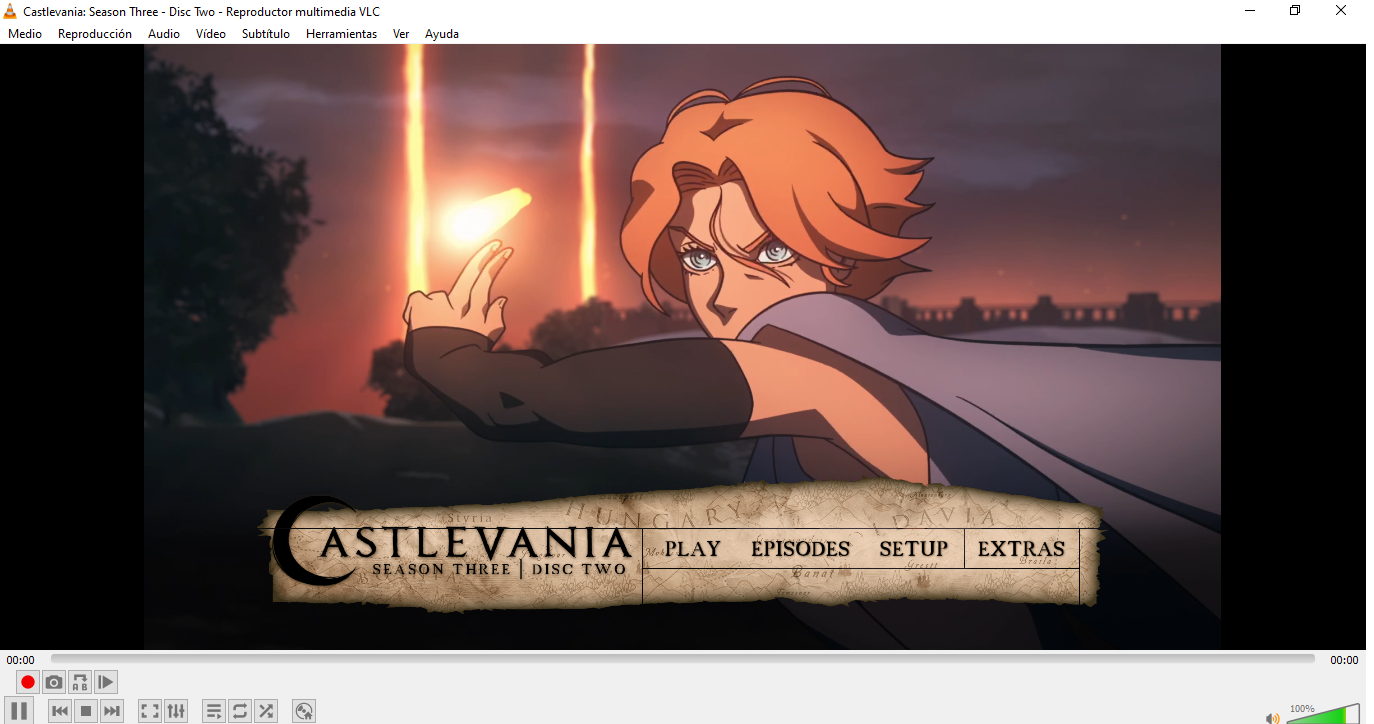1374x724 pixels.
Task: Select EPISODES on the DVD menu
Action: pyautogui.click(x=800, y=549)
